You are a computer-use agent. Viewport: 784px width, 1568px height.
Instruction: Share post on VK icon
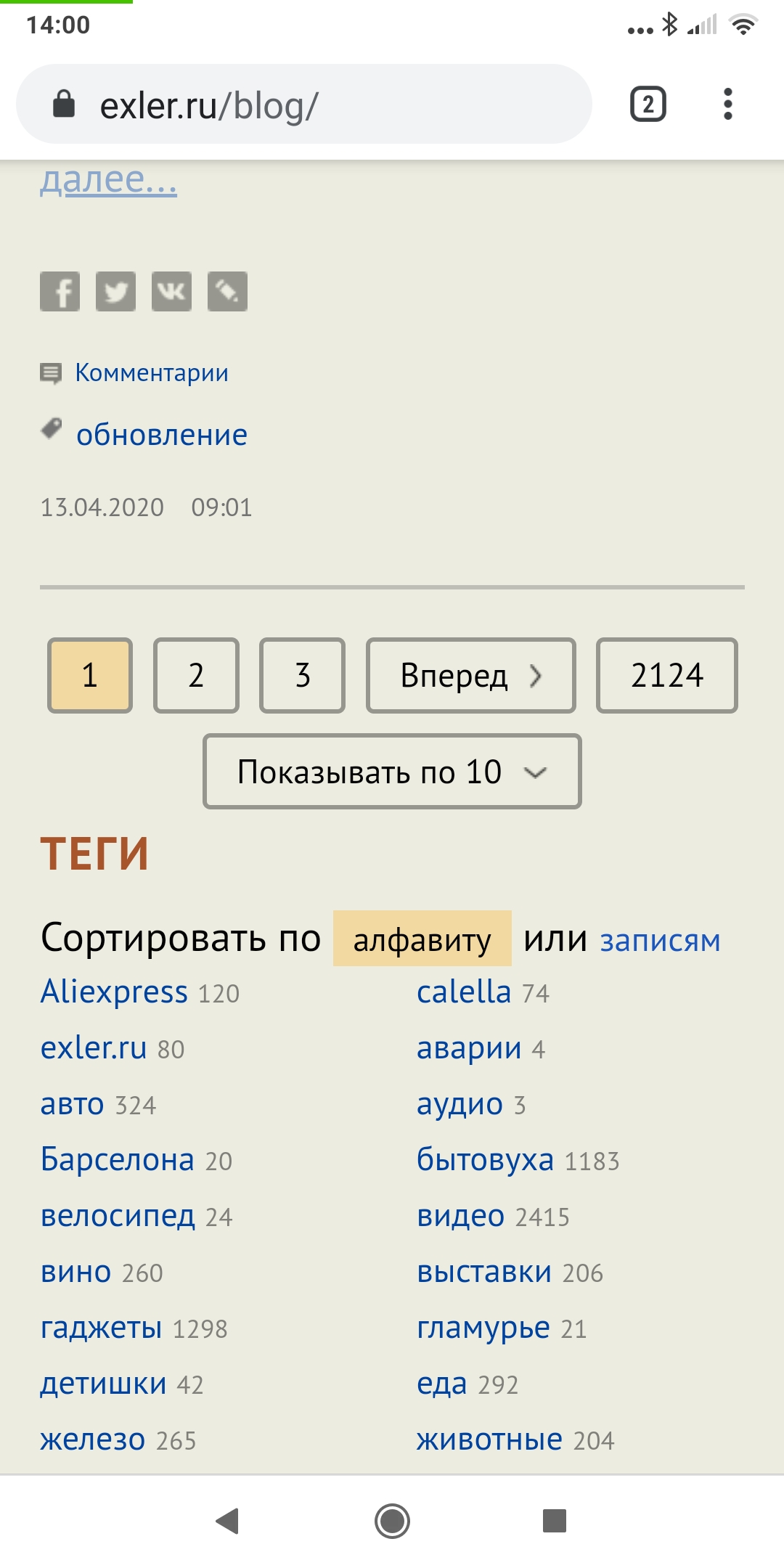(x=171, y=292)
